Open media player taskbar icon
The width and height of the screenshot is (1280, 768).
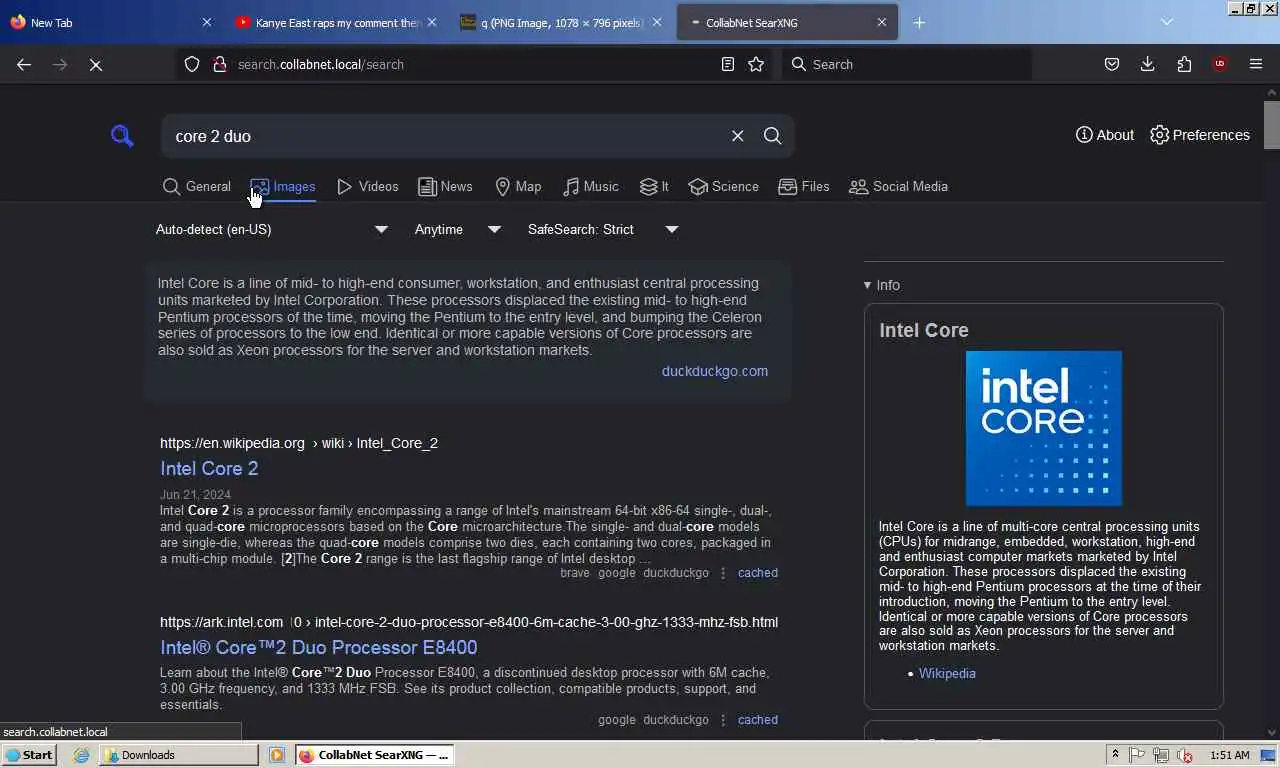[x=277, y=755]
